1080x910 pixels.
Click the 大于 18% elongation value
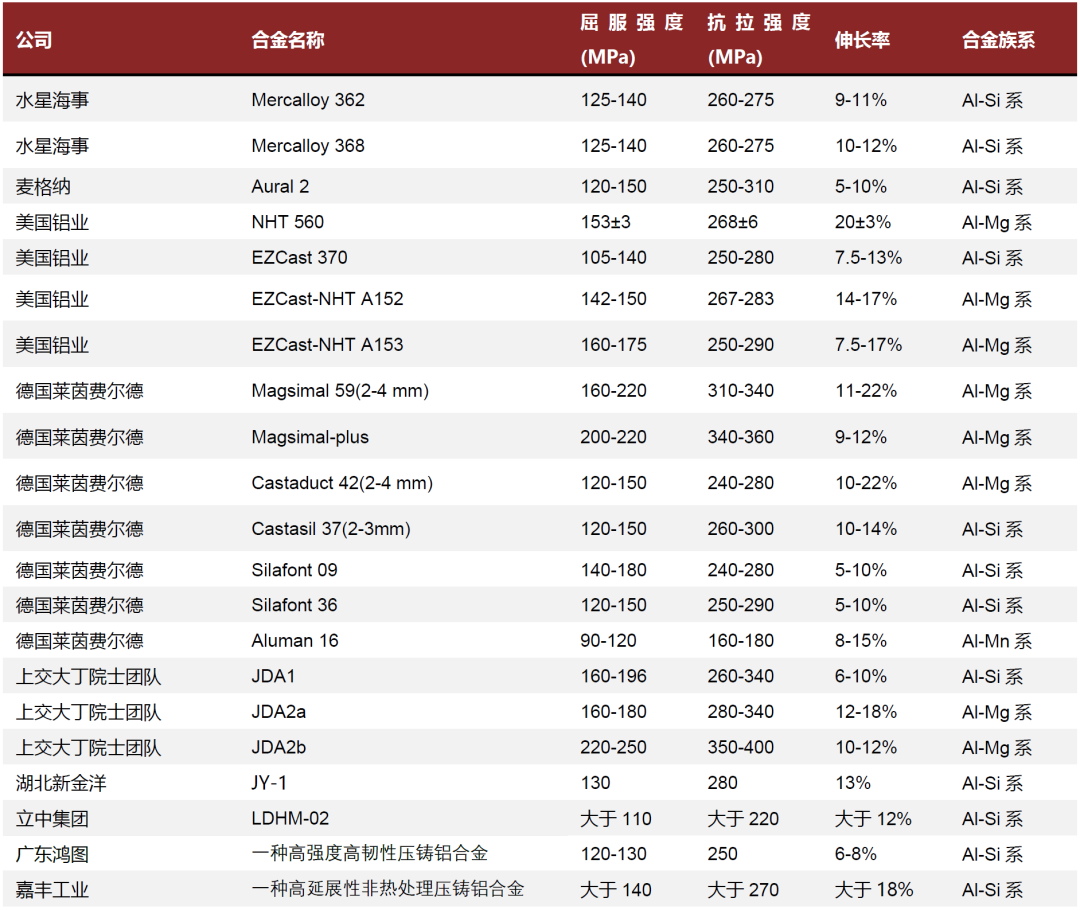pyautogui.click(x=873, y=890)
